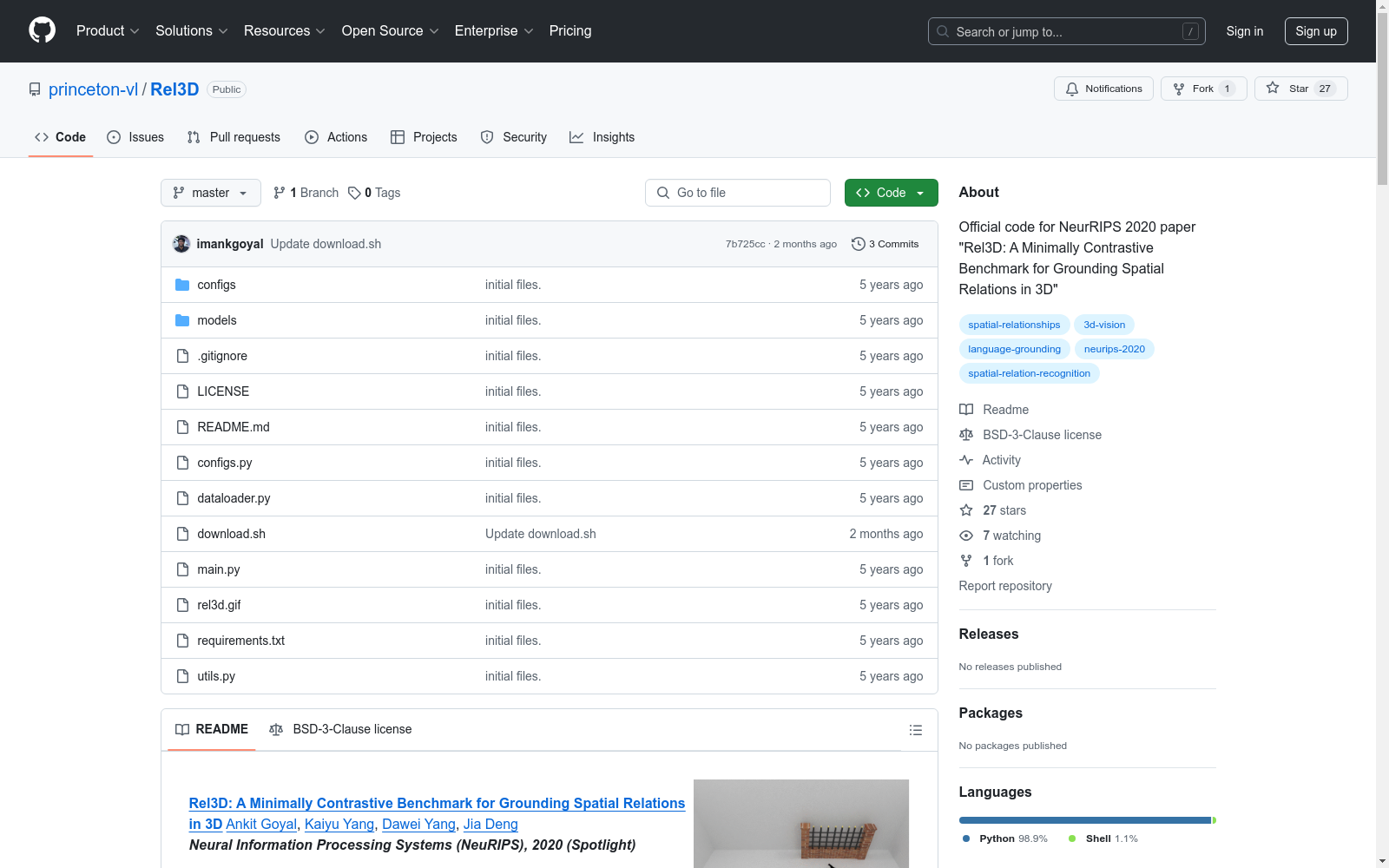Open dataloader.py file
The height and width of the screenshot is (868, 1389).
[x=234, y=498]
